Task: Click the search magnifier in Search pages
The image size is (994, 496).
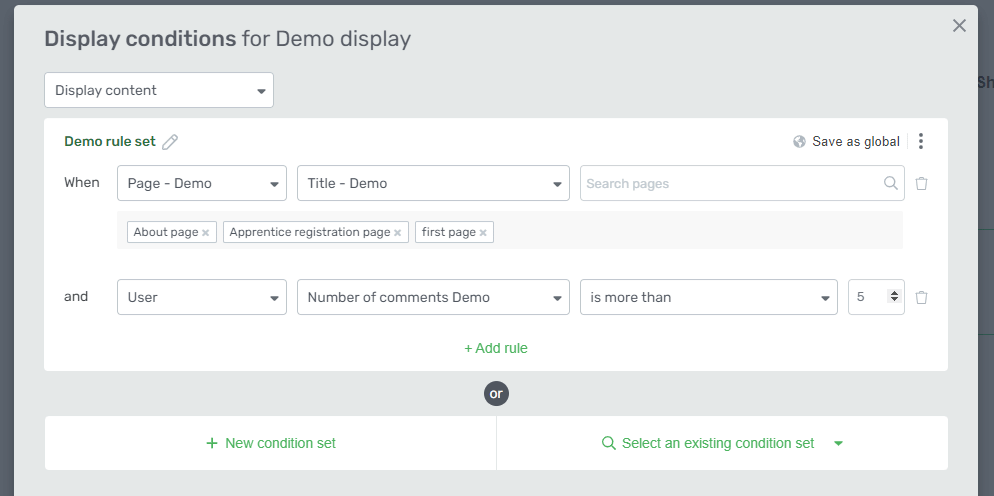Action: tap(890, 184)
